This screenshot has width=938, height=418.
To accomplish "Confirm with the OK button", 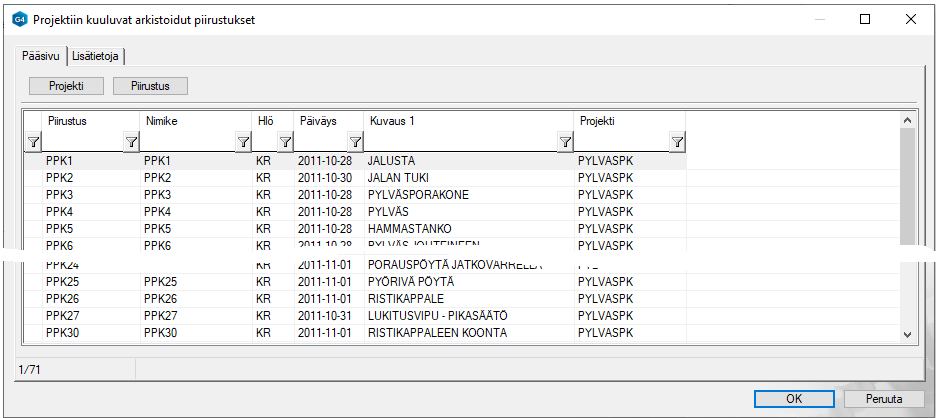I will (794, 399).
